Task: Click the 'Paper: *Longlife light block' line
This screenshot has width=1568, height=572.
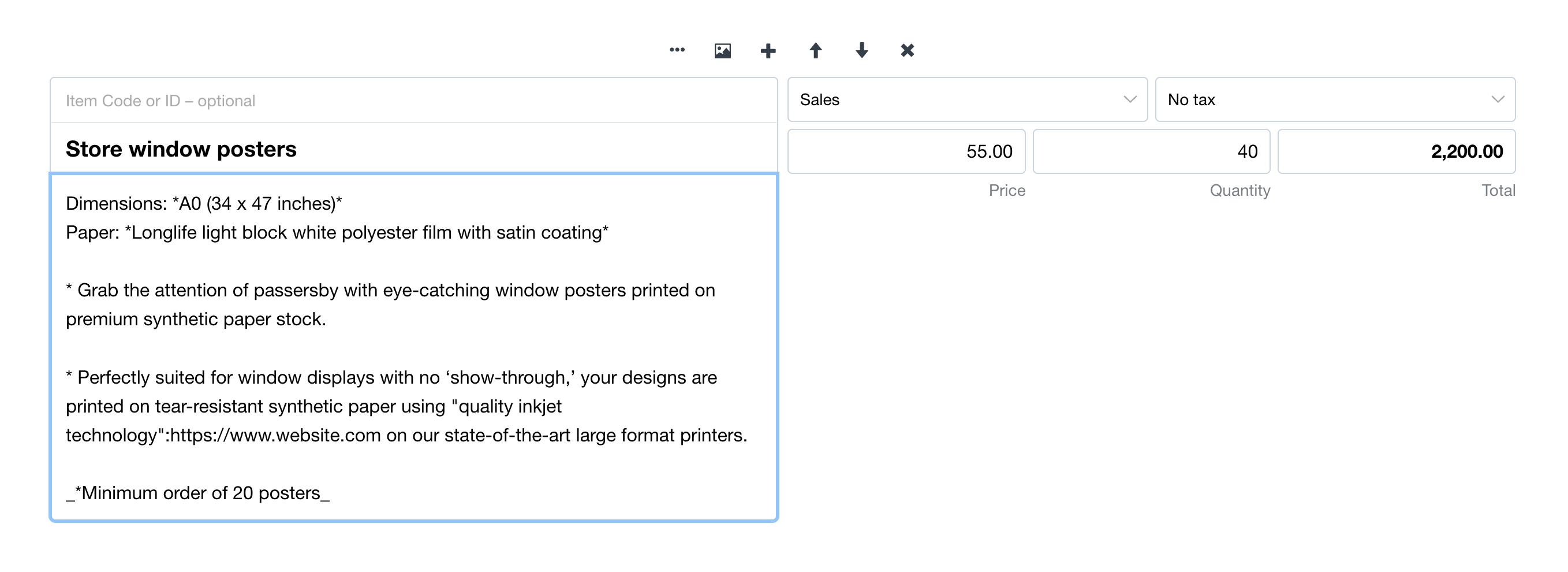Action: click(337, 232)
